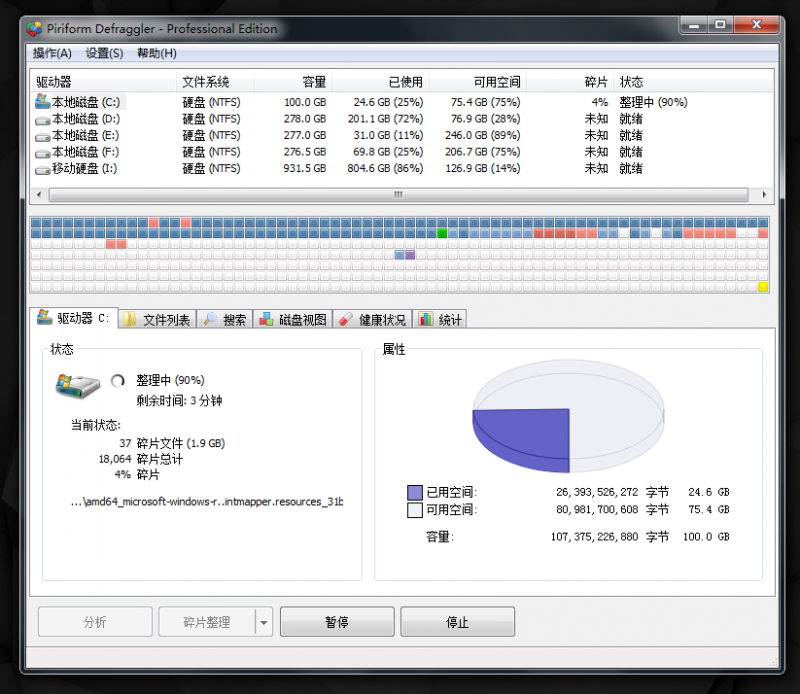Click the 碎片整理 button
The height and width of the screenshot is (694, 800).
207,622
